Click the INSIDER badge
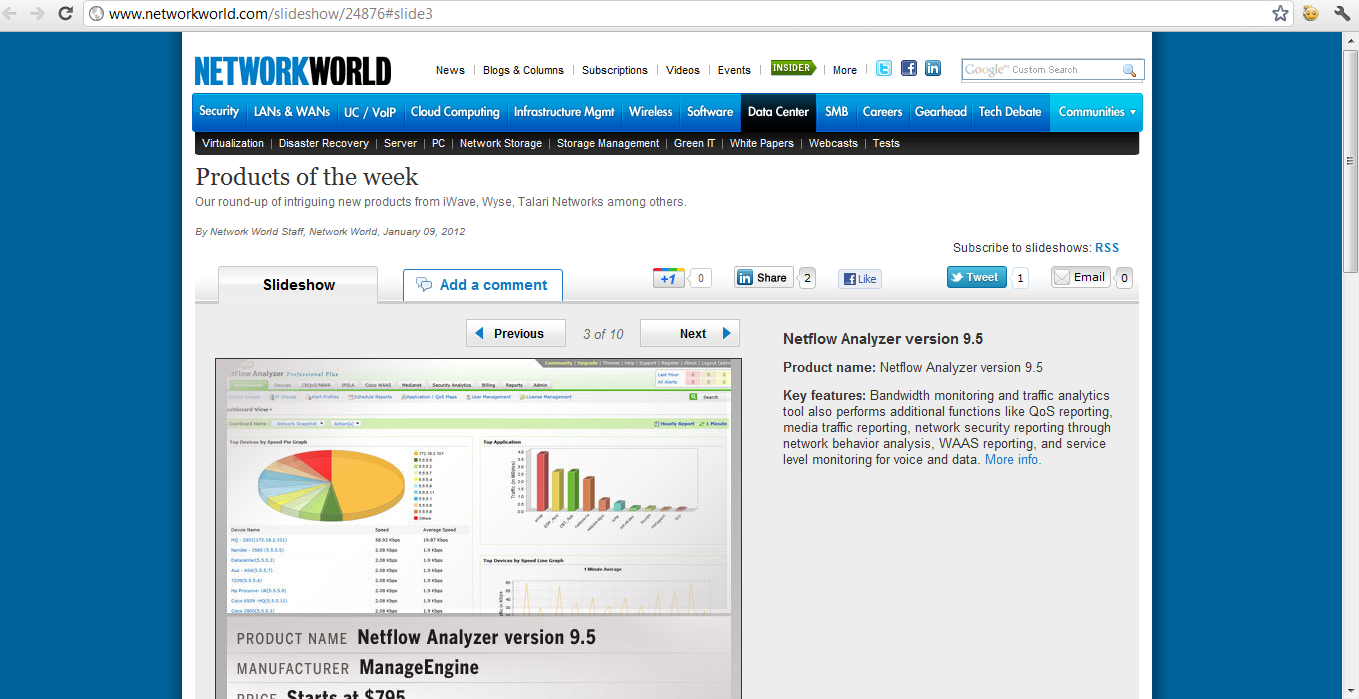 (x=792, y=68)
